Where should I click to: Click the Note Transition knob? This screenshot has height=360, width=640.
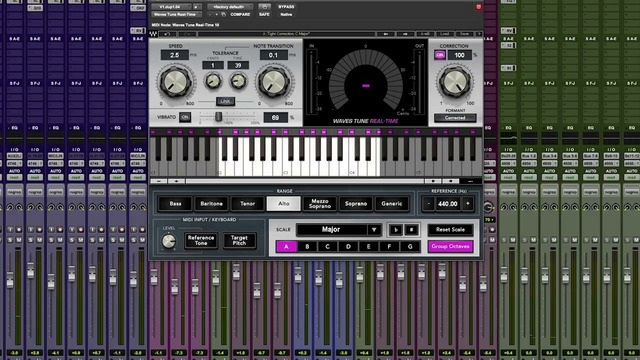pos(274,82)
